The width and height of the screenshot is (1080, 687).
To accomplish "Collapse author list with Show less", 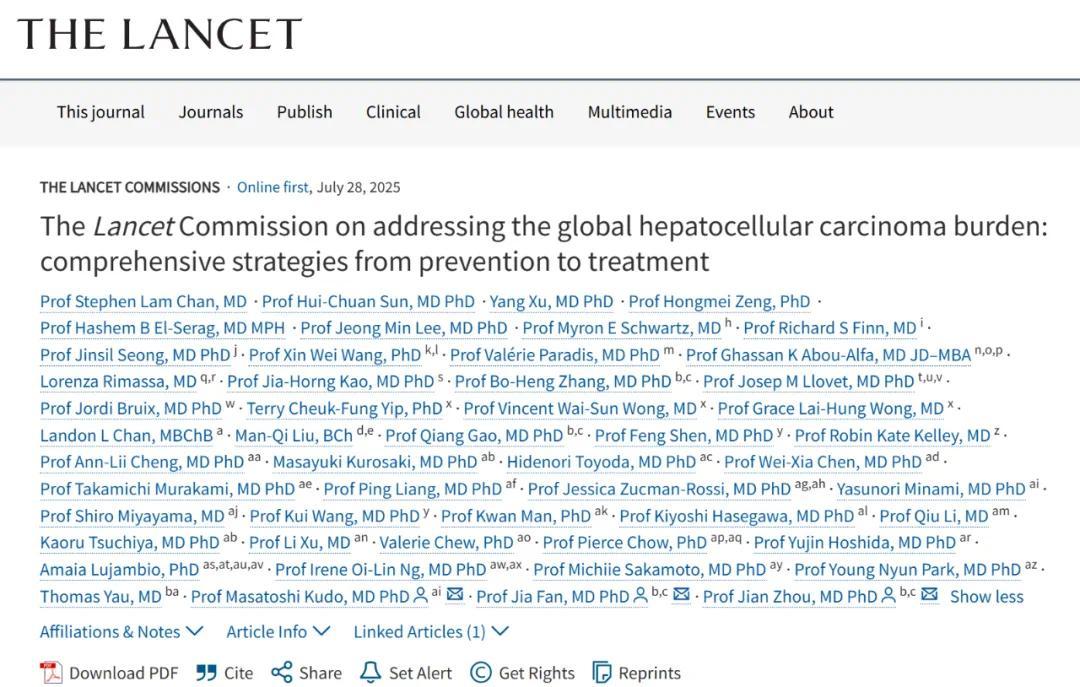I will (986, 596).
